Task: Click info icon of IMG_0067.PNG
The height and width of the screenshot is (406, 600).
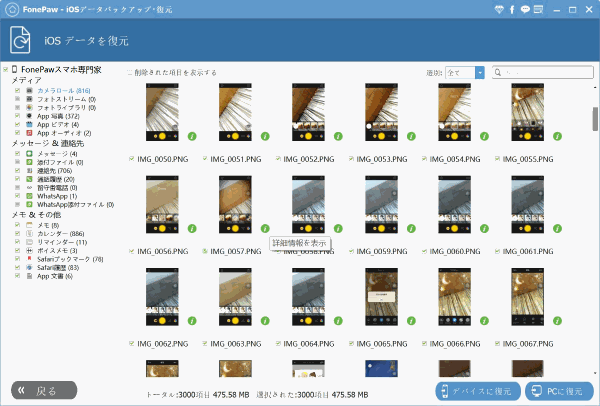Action: 558,321
